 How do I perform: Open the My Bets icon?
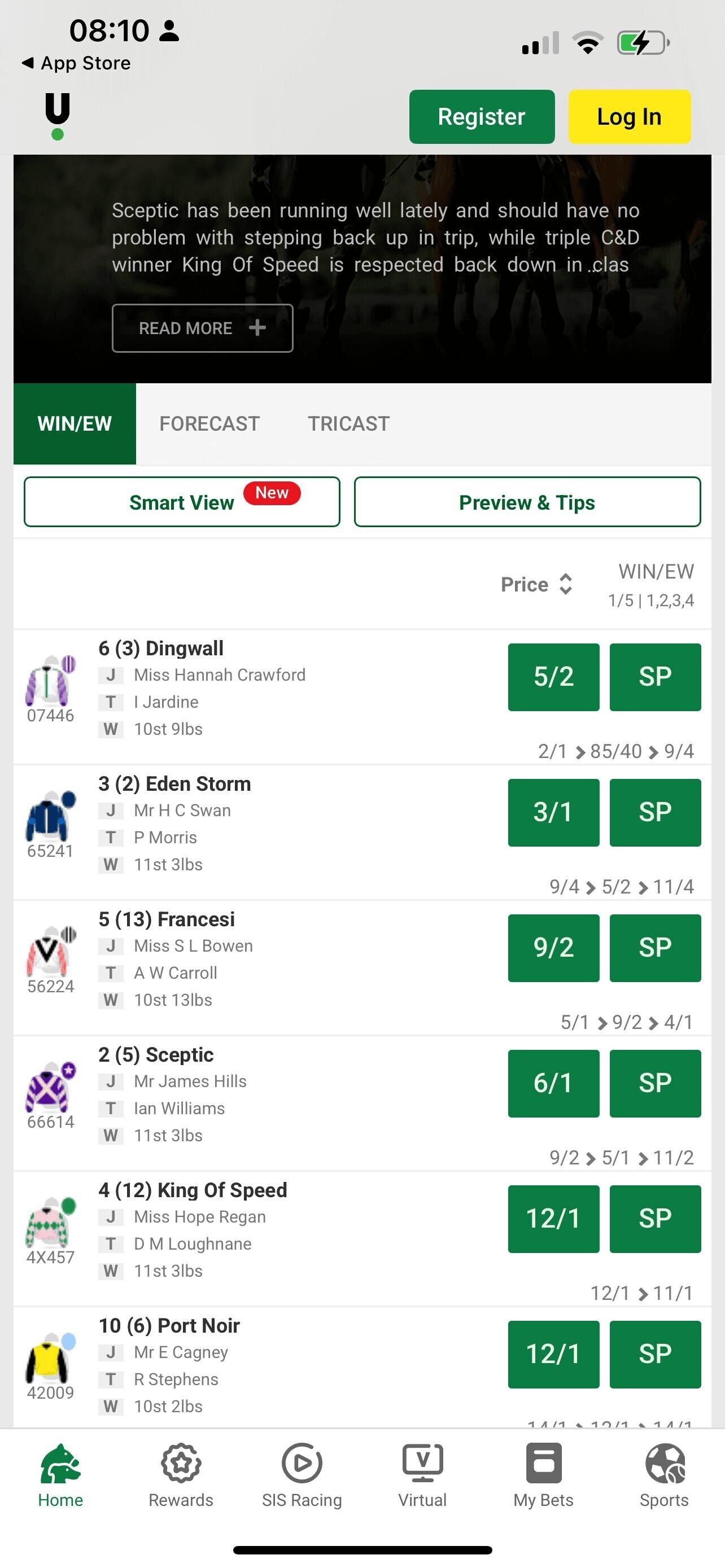click(x=544, y=1464)
